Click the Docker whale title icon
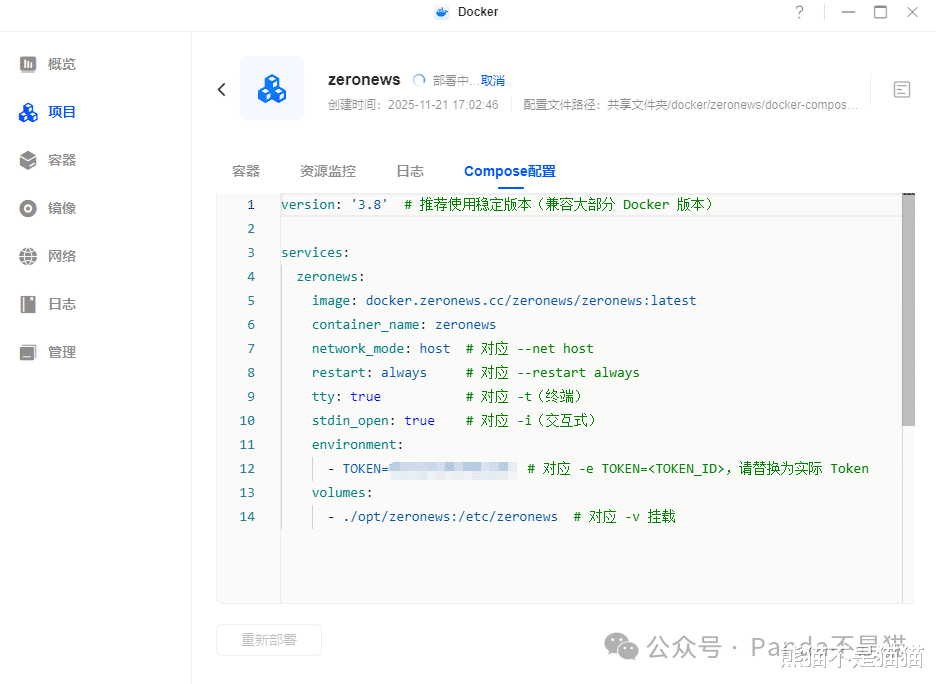Image resolution: width=936 pixels, height=684 pixels. pos(442,12)
